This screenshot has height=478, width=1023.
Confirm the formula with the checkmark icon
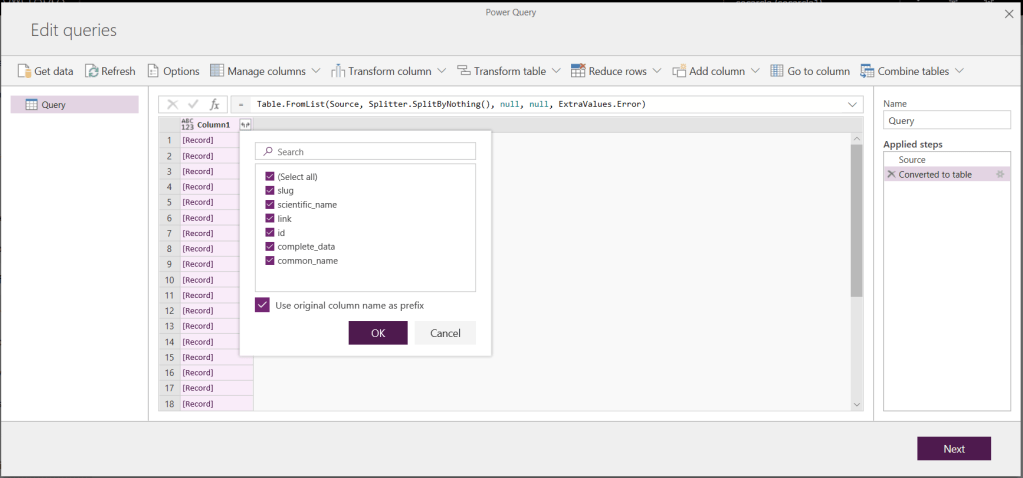pos(194,104)
